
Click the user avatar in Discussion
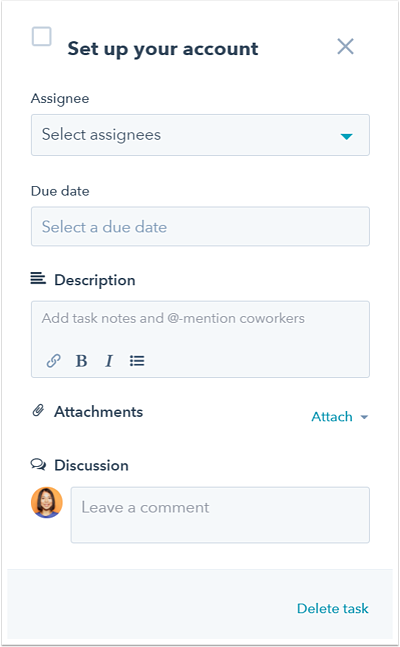click(x=47, y=503)
